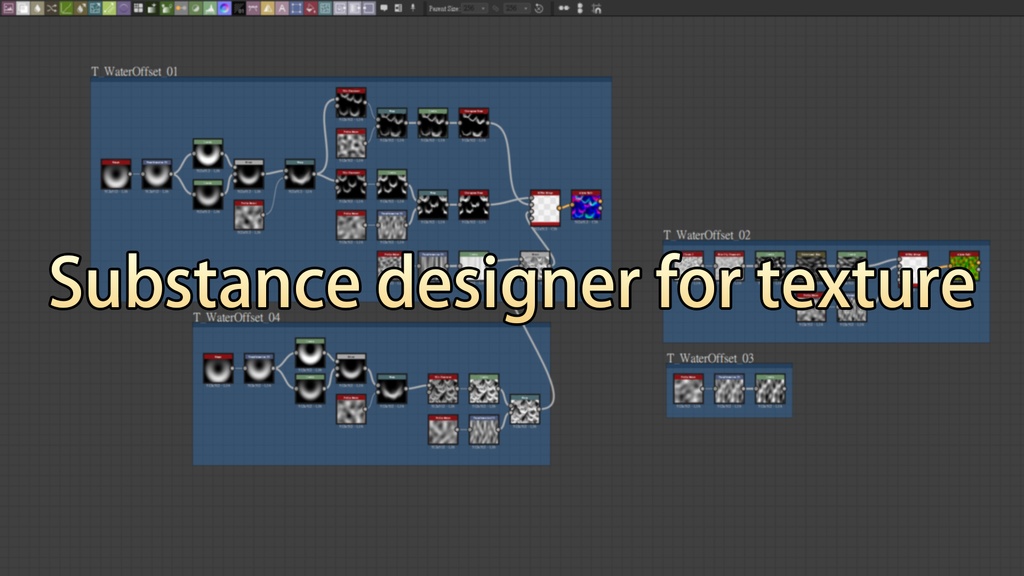Add a Directional Warp node
1024x576 pixels.
click(95, 8)
